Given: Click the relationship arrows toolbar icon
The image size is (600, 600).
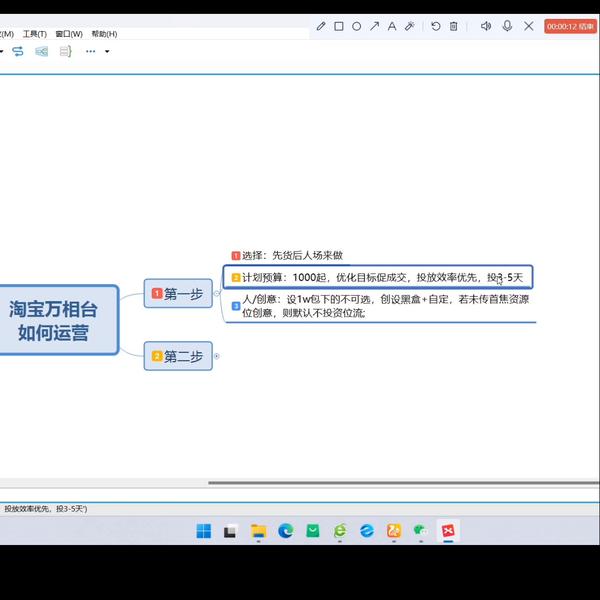Looking at the screenshot, I should coord(18,51).
